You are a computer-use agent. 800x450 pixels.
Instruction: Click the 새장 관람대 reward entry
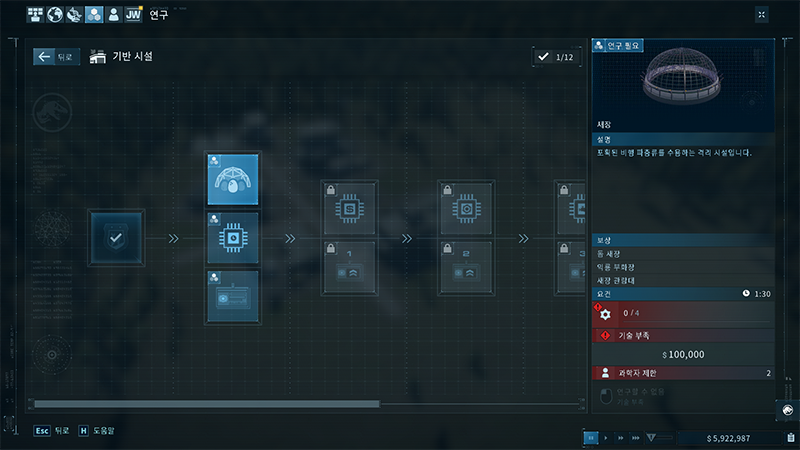(683, 280)
